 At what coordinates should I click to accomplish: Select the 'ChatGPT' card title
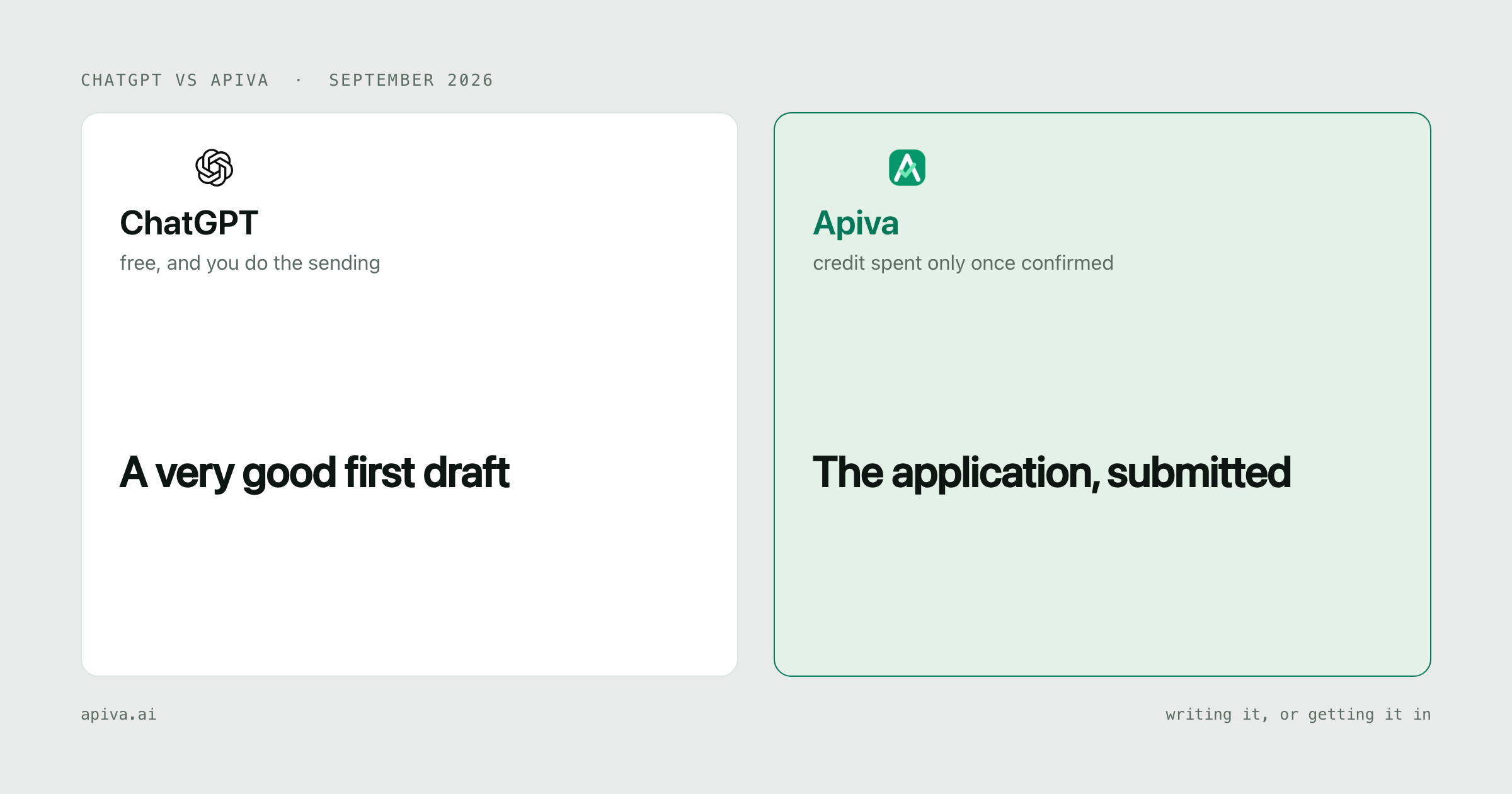189,223
